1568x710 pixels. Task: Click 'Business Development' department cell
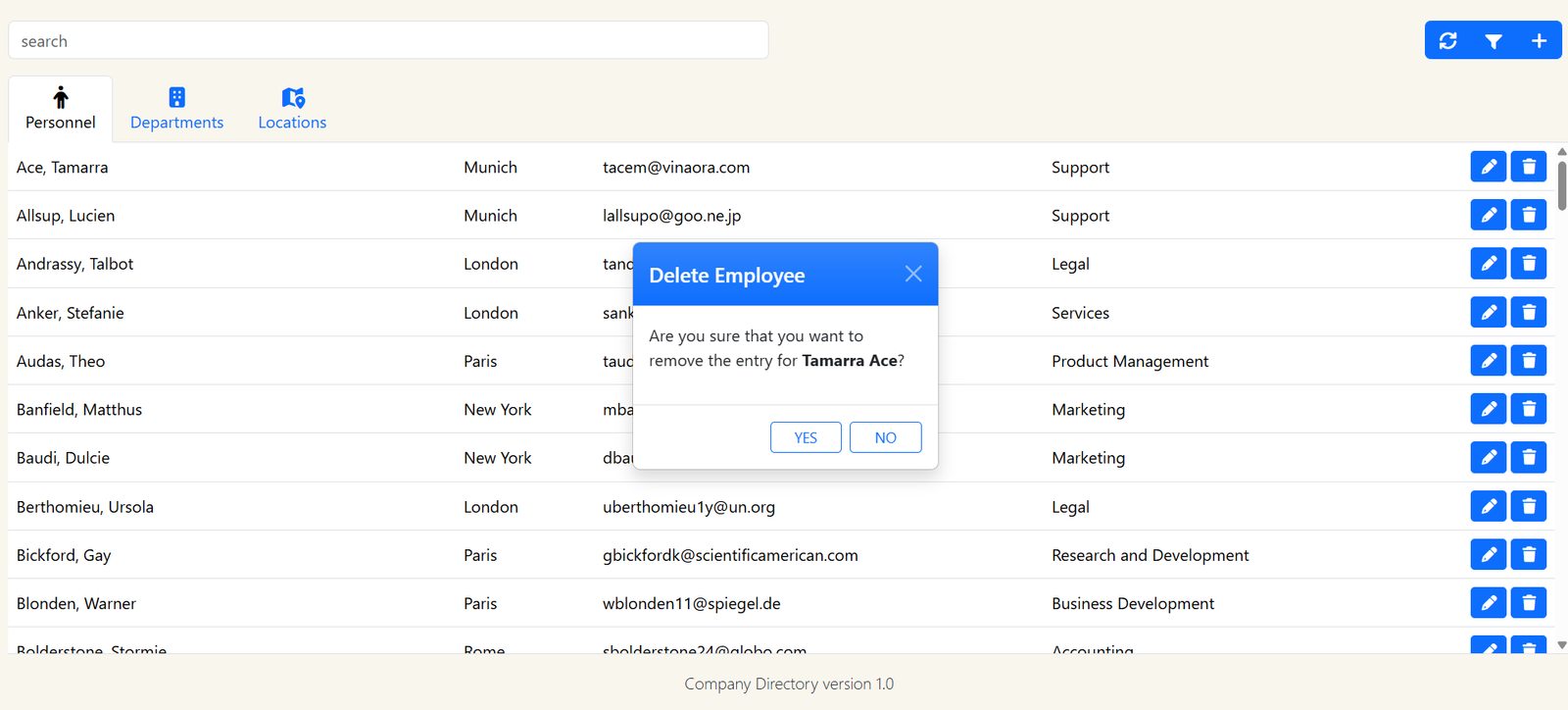click(x=1133, y=604)
